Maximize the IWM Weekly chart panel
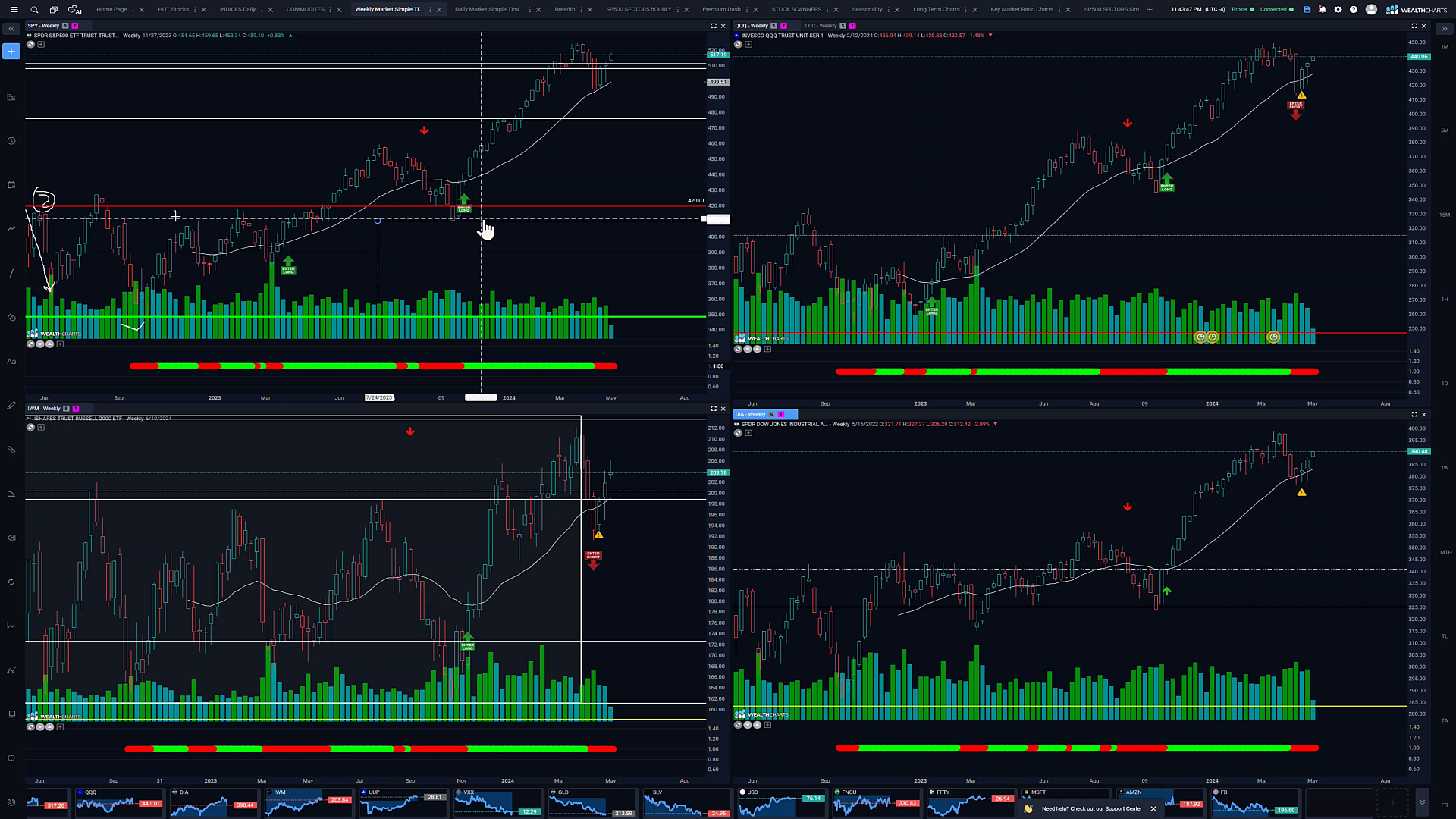1456x819 pixels. [x=714, y=409]
